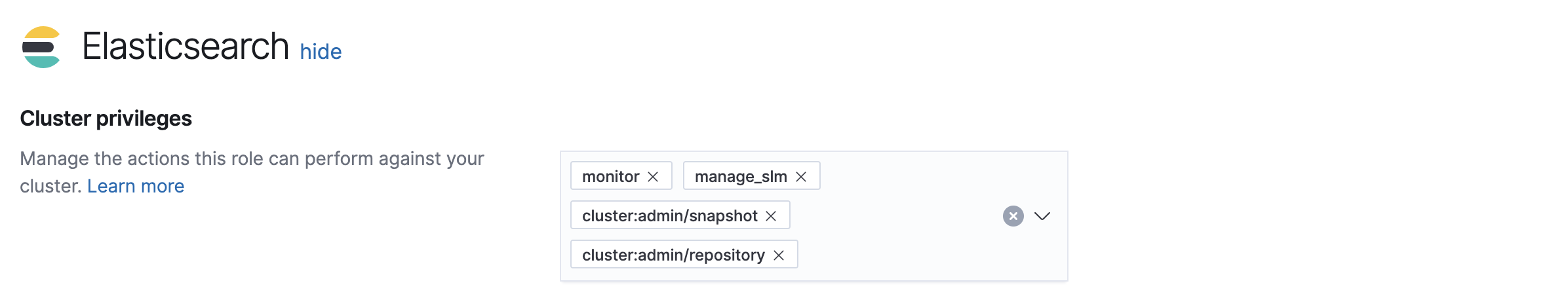Hide the Elasticsearch section
Screen dimensions: 1568x292
pyautogui.click(x=321, y=52)
